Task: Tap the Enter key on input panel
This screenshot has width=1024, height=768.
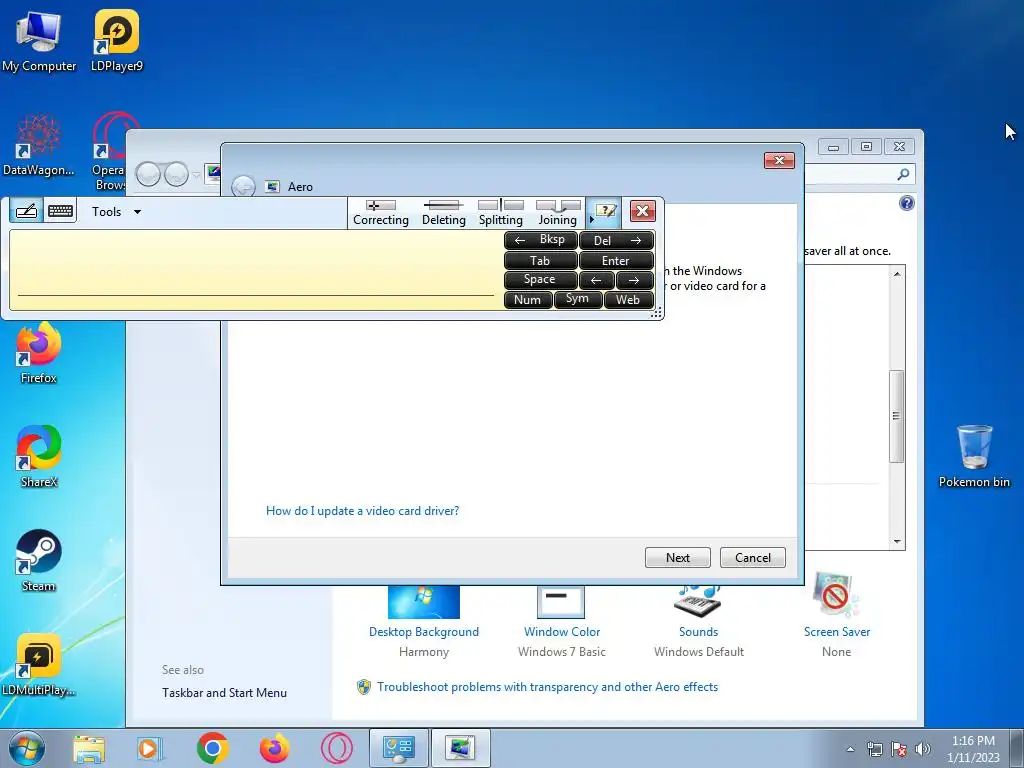Action: point(616,261)
